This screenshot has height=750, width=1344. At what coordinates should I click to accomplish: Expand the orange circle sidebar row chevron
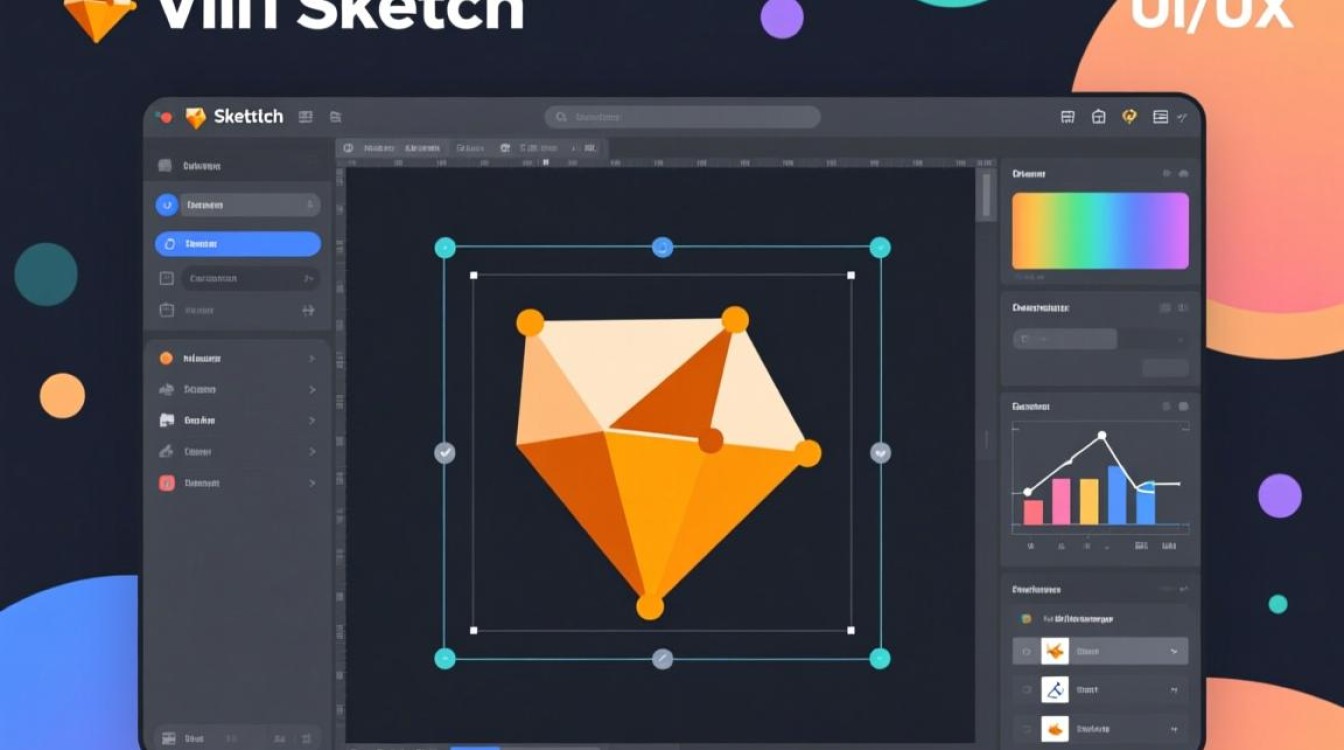click(x=311, y=358)
